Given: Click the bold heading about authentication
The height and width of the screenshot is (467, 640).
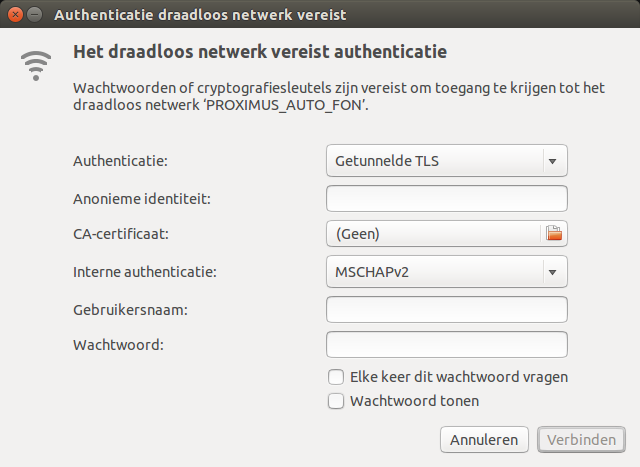Looking at the screenshot, I should pos(260,51).
